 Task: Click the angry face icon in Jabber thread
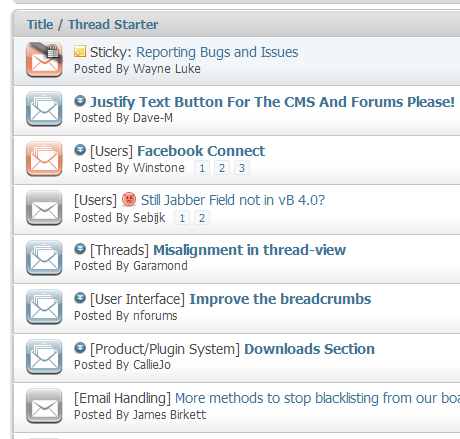(x=129, y=200)
